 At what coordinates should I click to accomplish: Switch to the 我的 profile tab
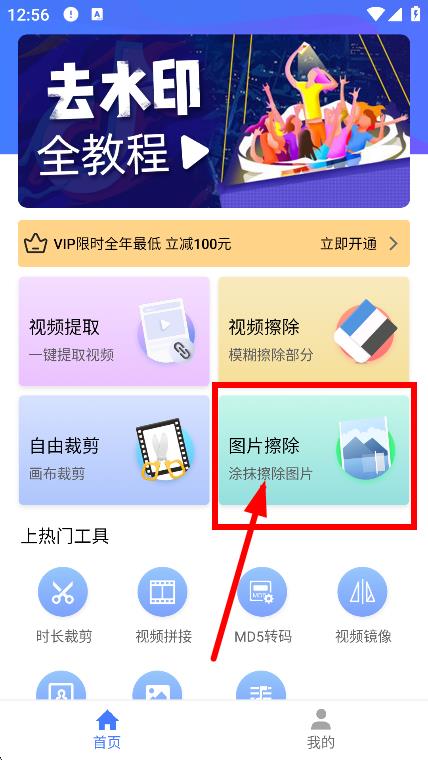click(x=321, y=729)
